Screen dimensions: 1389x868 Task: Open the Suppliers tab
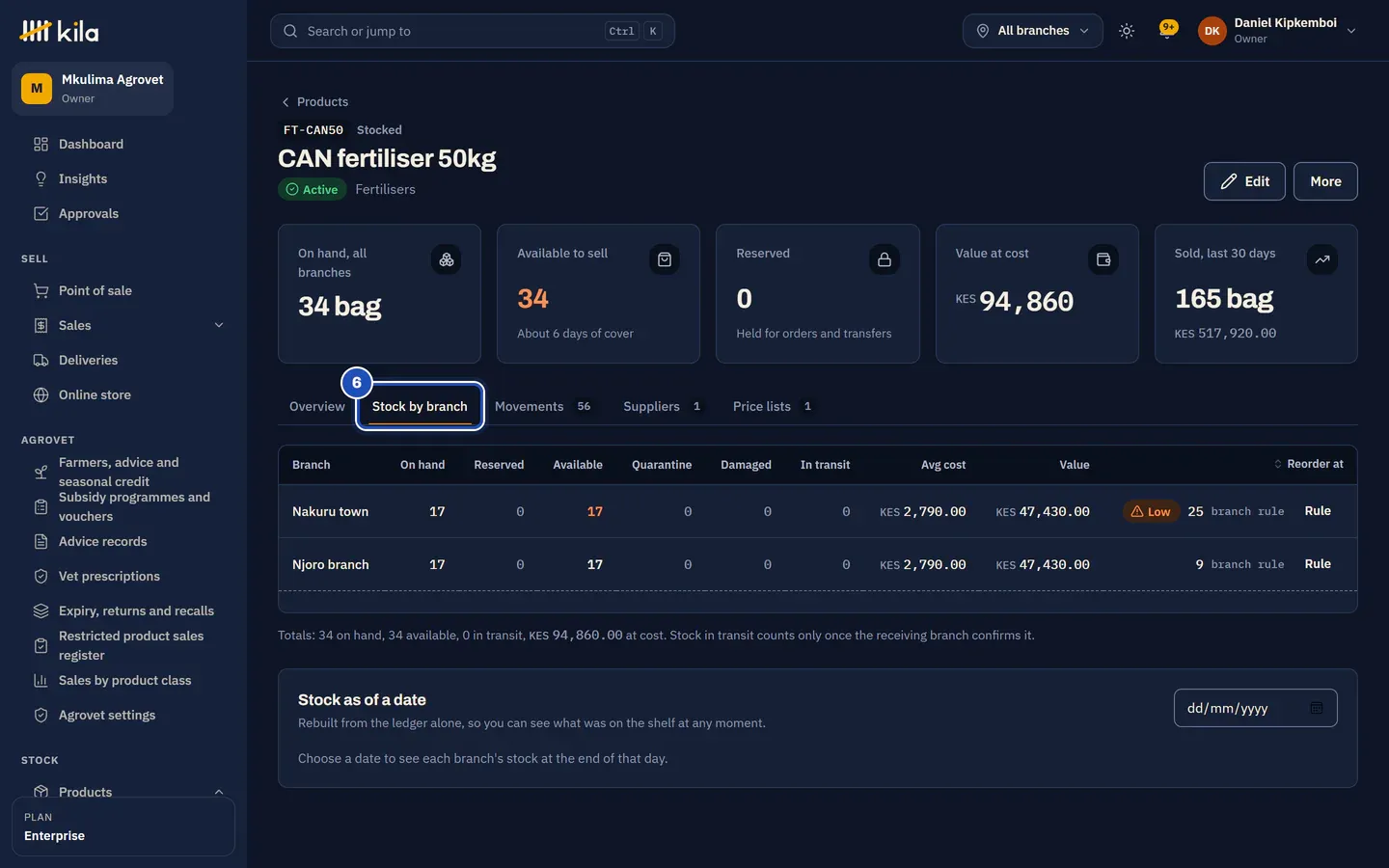[663, 407]
